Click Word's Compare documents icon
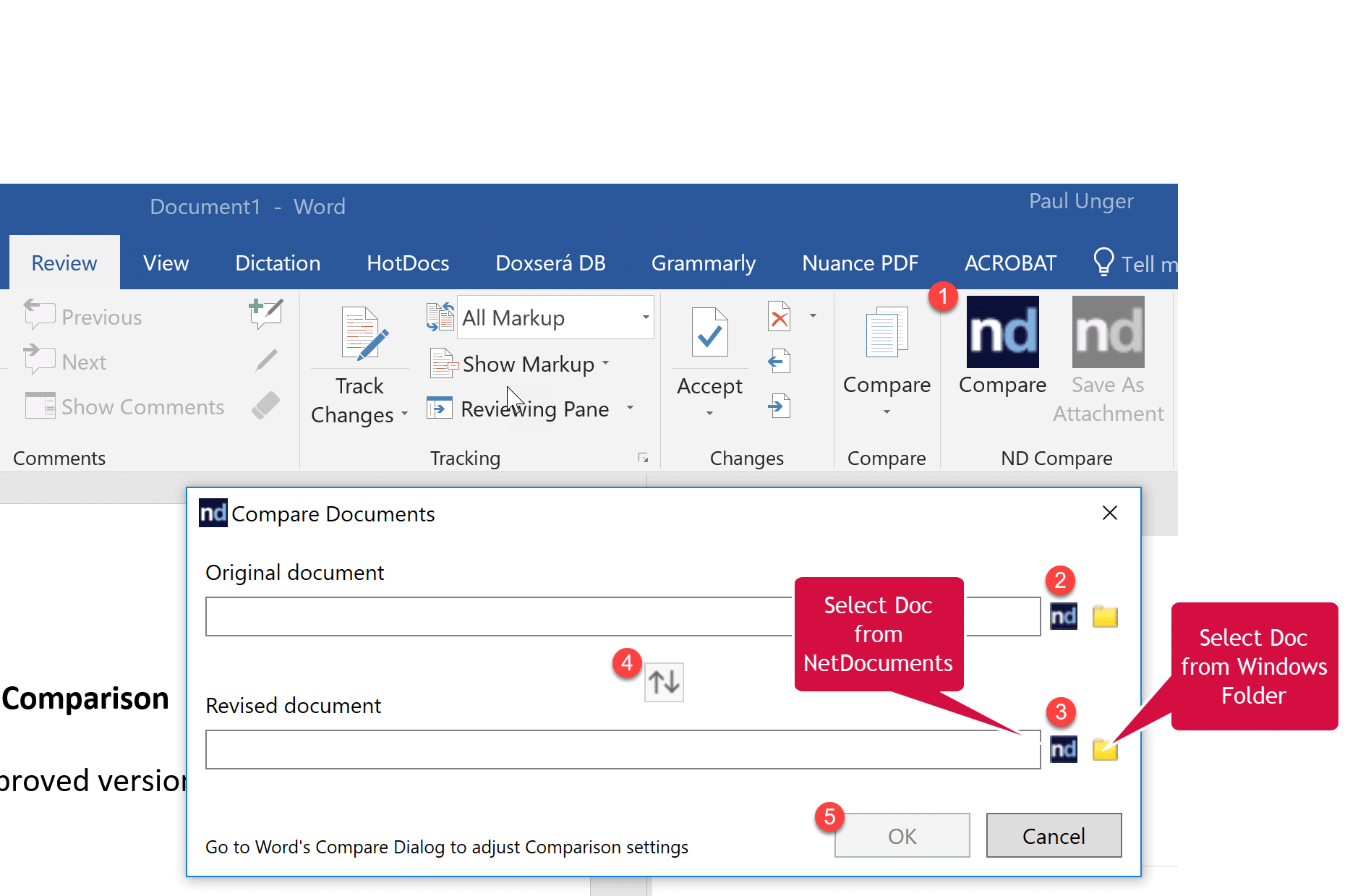 [x=887, y=332]
